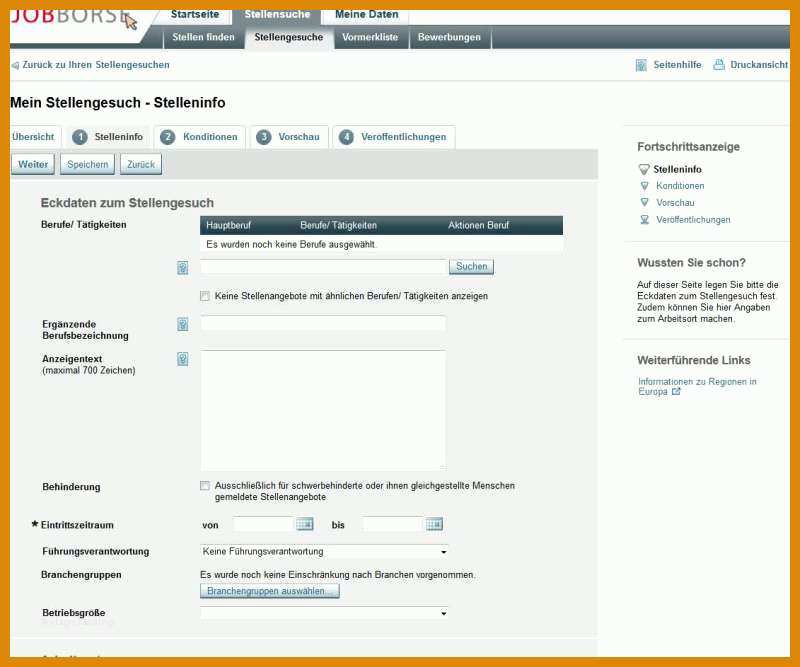800x667 pixels.
Task: Click external link icon next to Europa
Action: click(x=676, y=391)
